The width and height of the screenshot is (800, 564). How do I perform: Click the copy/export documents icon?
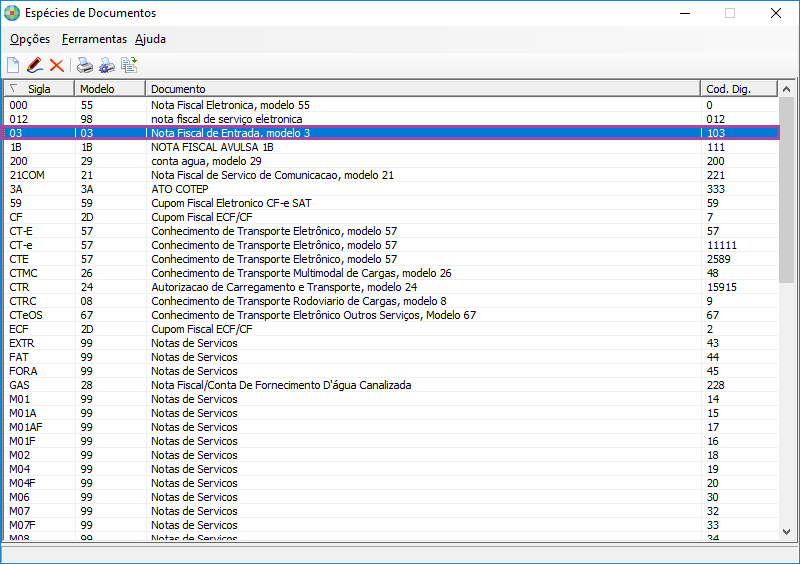tap(129, 66)
